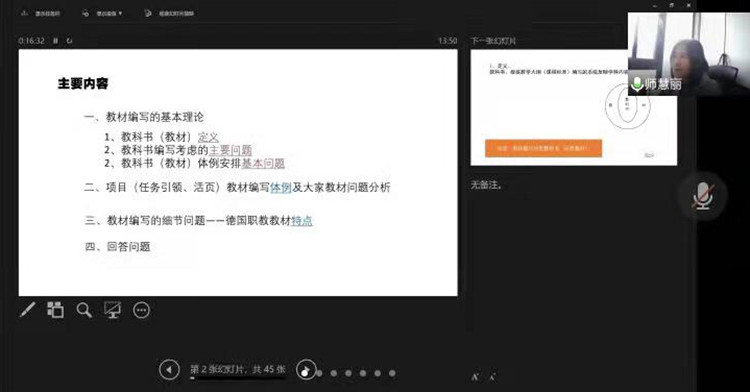Expand the display settings dropdown

pos(102,13)
